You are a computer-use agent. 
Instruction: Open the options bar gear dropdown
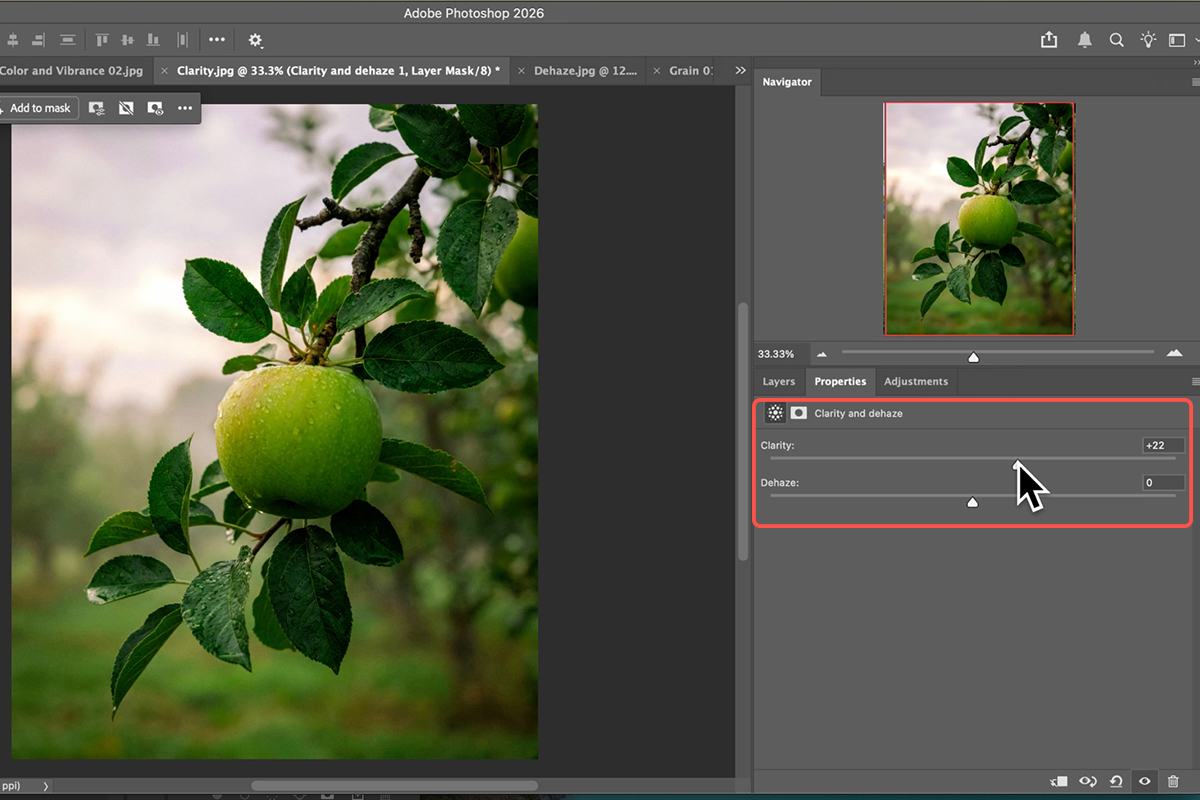pos(255,40)
